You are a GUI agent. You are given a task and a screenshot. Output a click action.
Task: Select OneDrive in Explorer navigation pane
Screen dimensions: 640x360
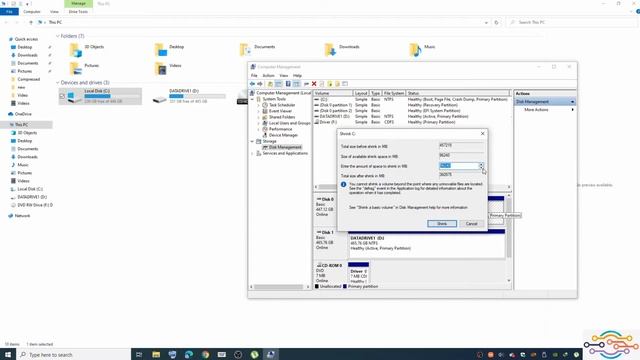pos(23,114)
